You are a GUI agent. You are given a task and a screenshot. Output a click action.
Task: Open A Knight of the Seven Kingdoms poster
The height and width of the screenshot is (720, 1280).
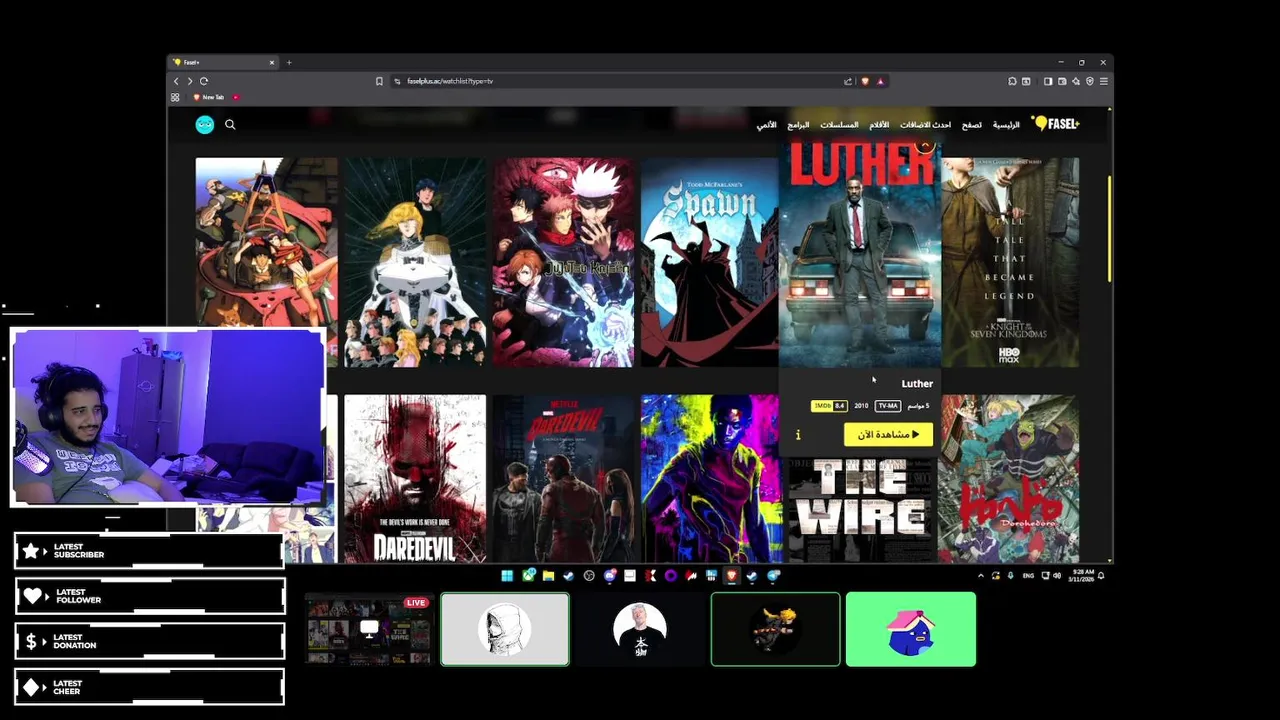[1010, 262]
